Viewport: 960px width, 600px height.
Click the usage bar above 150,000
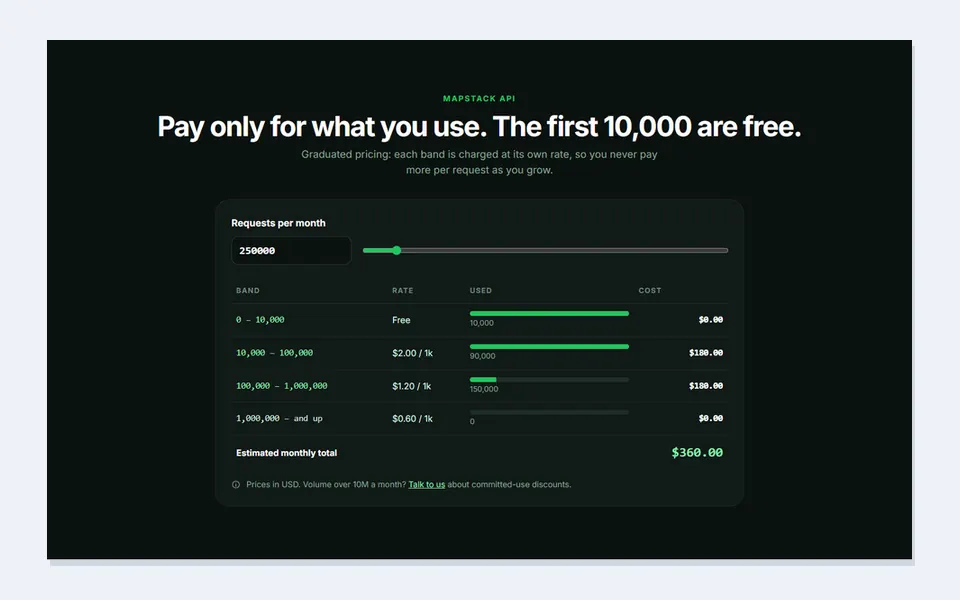(549, 380)
